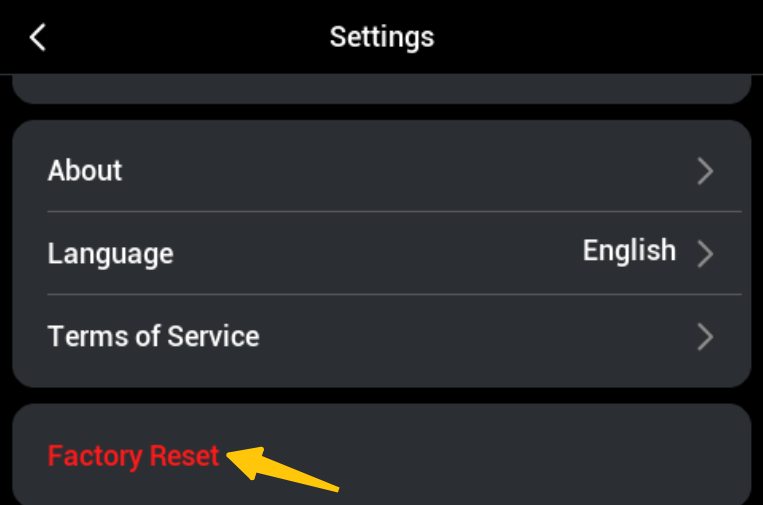
Task: Click the English language value
Action: 629,250
